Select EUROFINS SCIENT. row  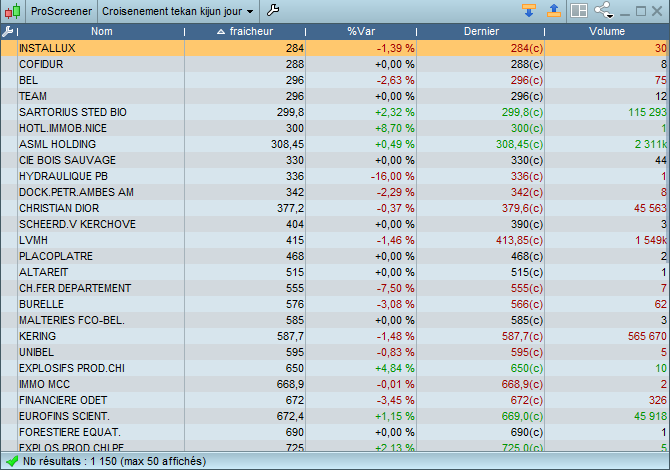pyautogui.click(x=335, y=416)
